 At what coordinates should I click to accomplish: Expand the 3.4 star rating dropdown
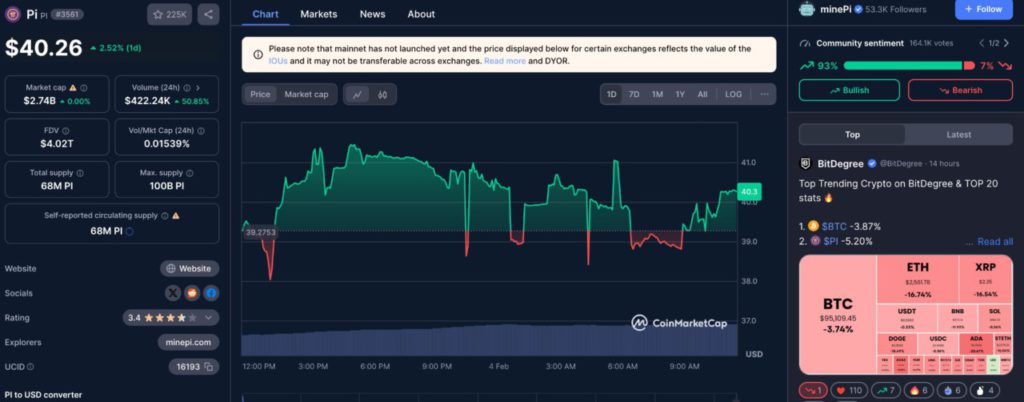[x=208, y=318]
